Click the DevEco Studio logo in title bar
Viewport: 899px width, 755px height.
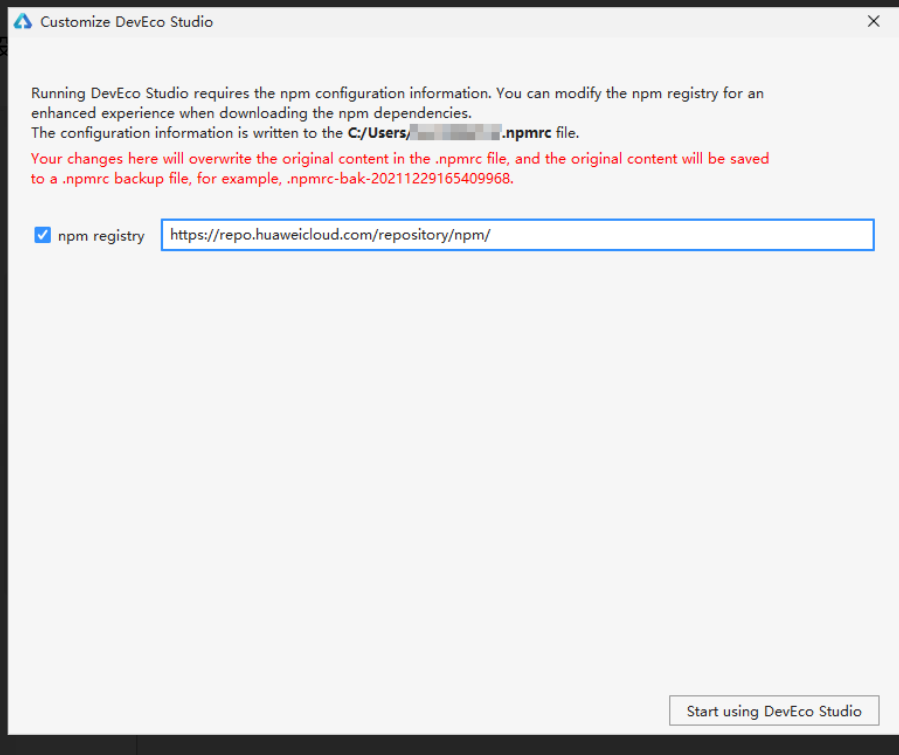point(22,21)
